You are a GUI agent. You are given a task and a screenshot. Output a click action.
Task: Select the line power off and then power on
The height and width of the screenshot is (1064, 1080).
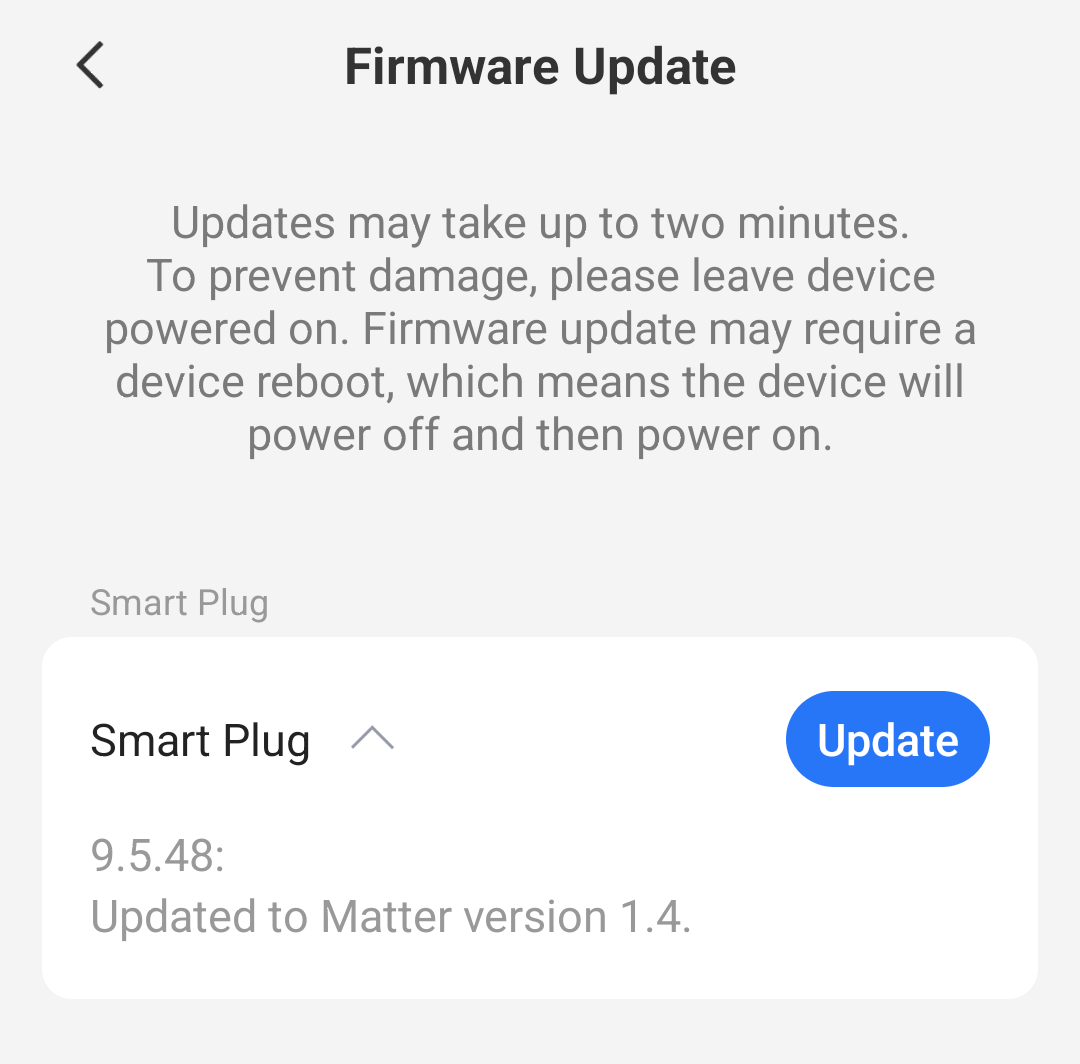(x=540, y=435)
